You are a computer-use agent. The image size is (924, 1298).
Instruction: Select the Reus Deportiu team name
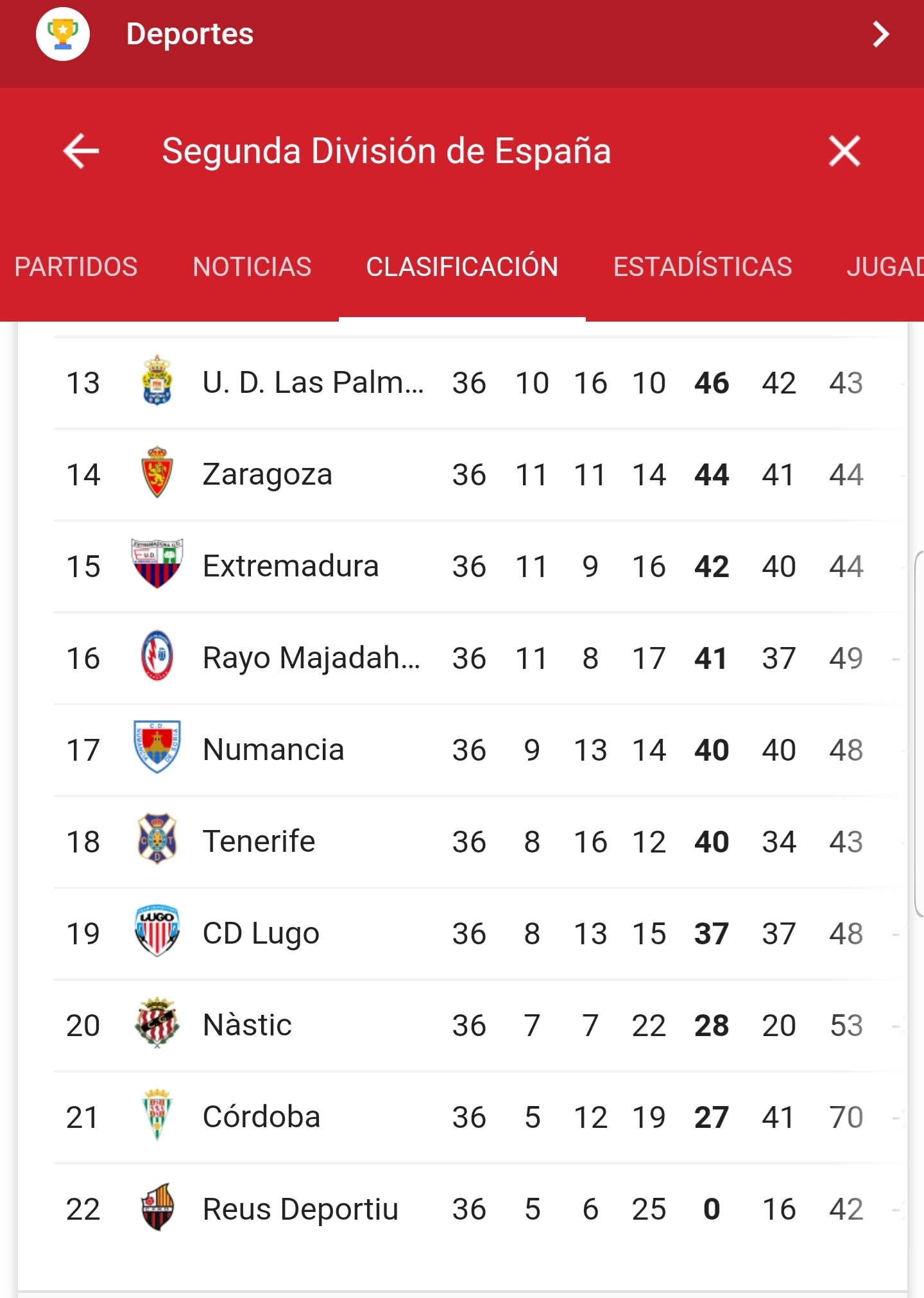coord(300,1209)
